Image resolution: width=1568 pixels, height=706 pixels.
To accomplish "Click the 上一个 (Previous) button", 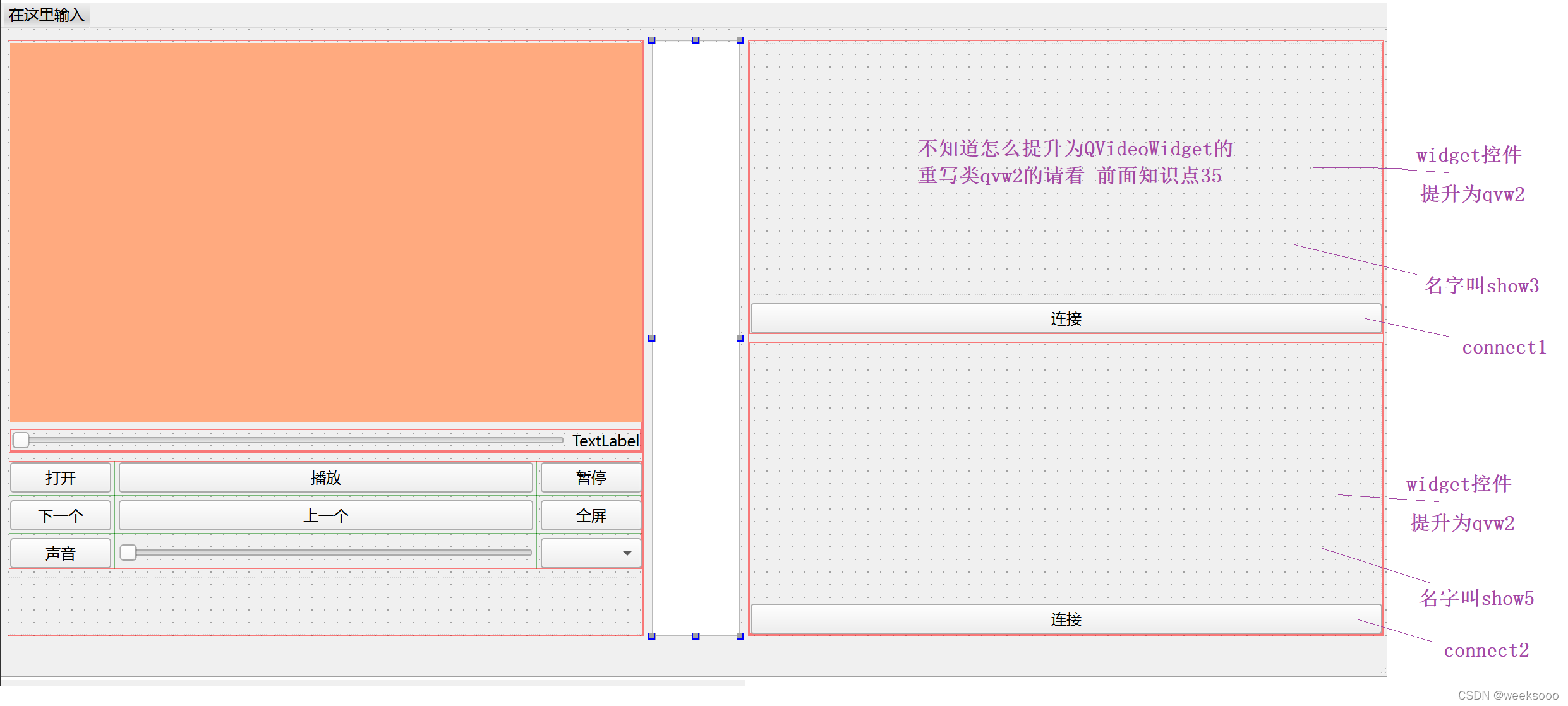I will point(325,516).
